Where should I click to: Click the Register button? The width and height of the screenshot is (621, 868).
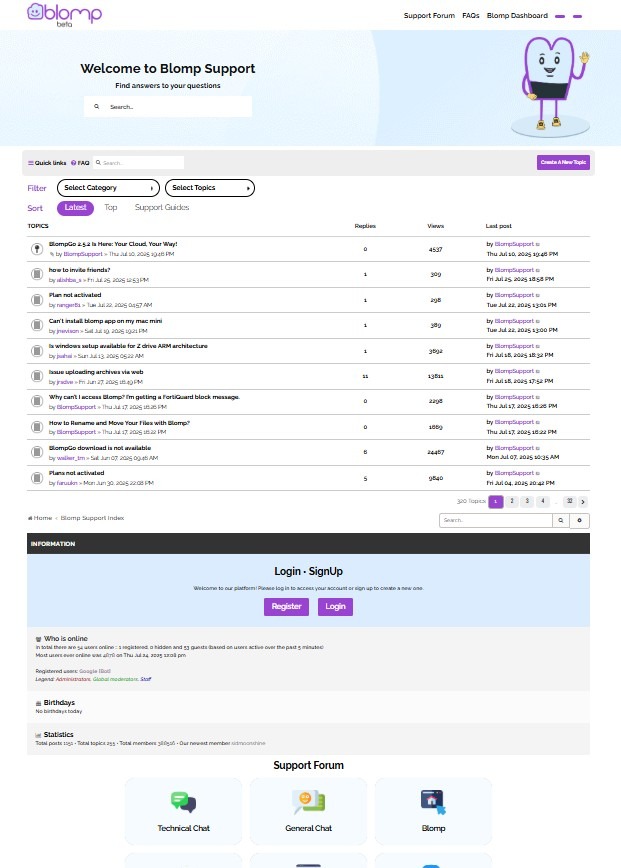point(286,607)
